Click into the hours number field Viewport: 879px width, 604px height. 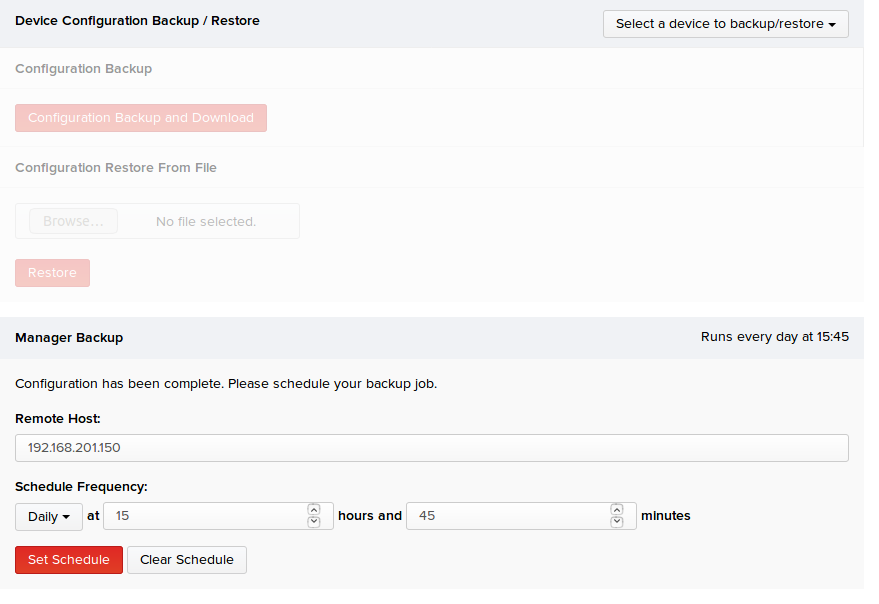coord(205,516)
